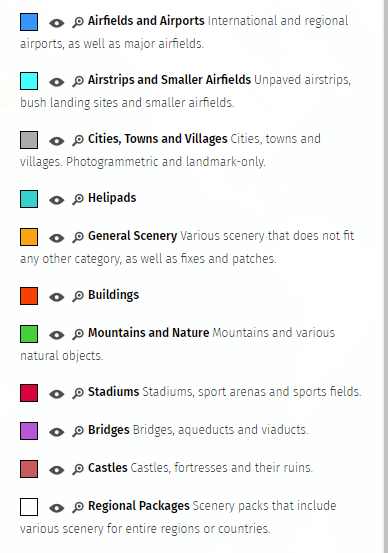Screen dimensions: 388x553
Task: Click the Stadiums magnifier icon
Action: point(78,393)
